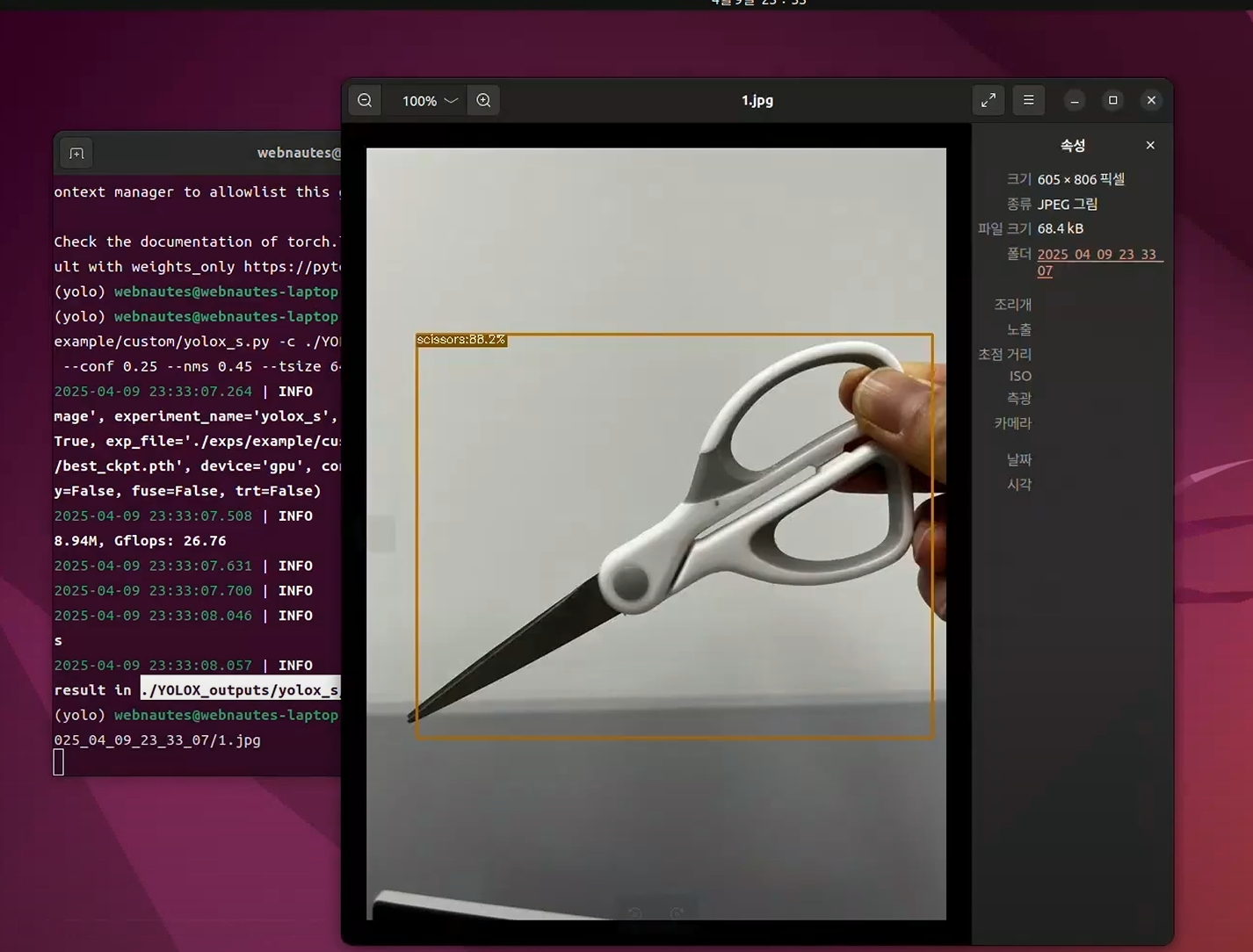The height and width of the screenshot is (952, 1253).
Task: Click the 시각 property label
Action: point(1019,484)
